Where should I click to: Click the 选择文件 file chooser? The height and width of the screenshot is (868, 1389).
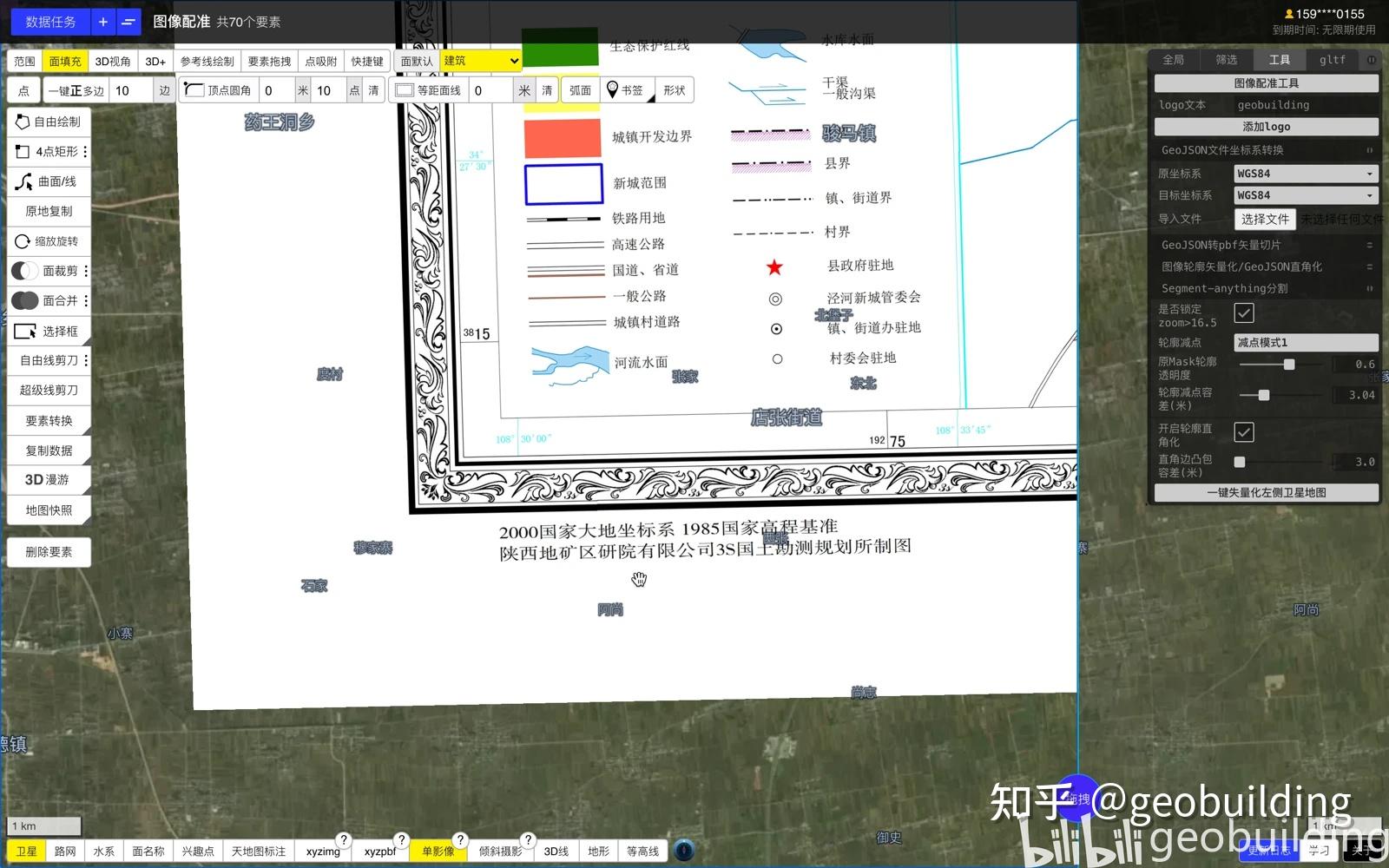(x=1265, y=219)
